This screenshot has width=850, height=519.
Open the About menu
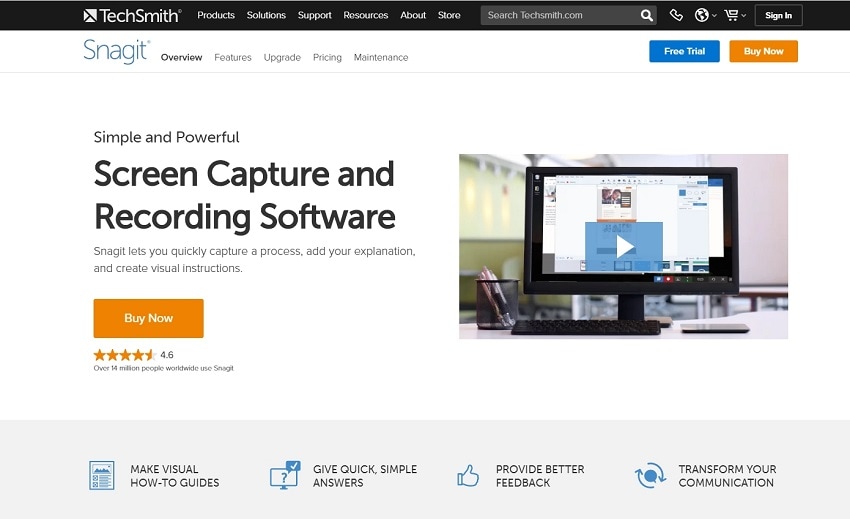[x=413, y=15]
